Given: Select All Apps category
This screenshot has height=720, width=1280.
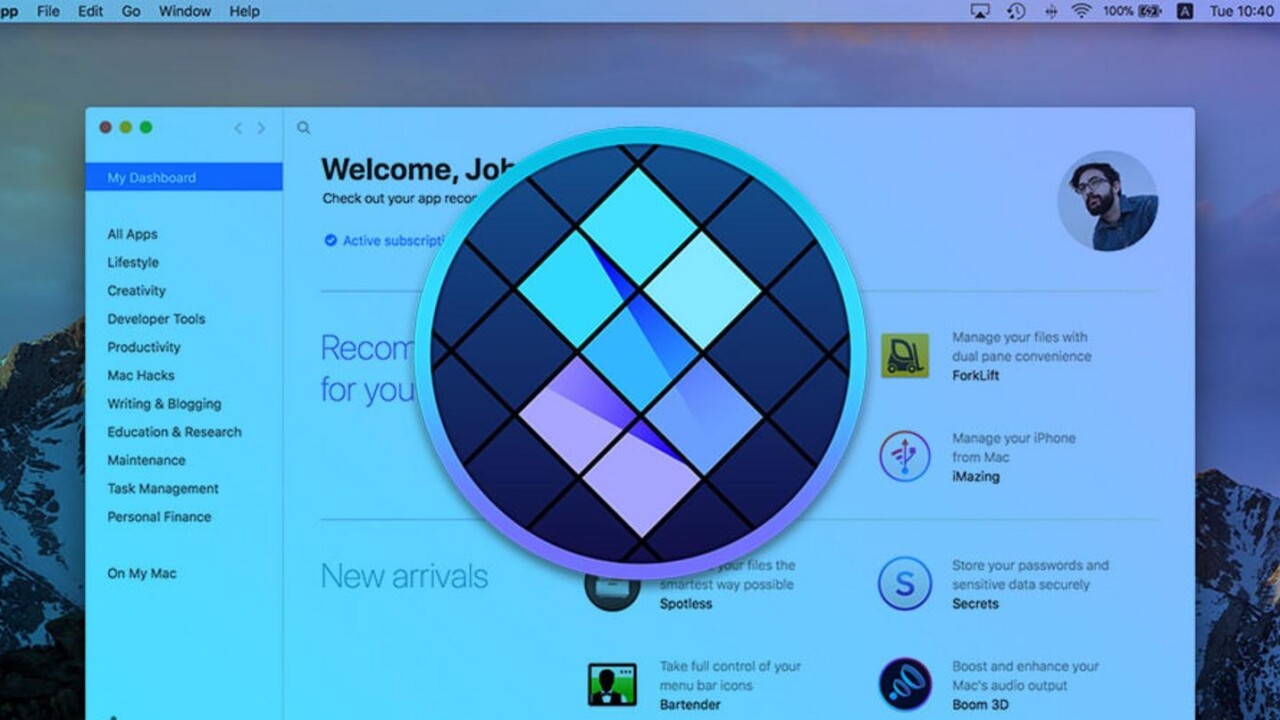Looking at the screenshot, I should pos(133,234).
